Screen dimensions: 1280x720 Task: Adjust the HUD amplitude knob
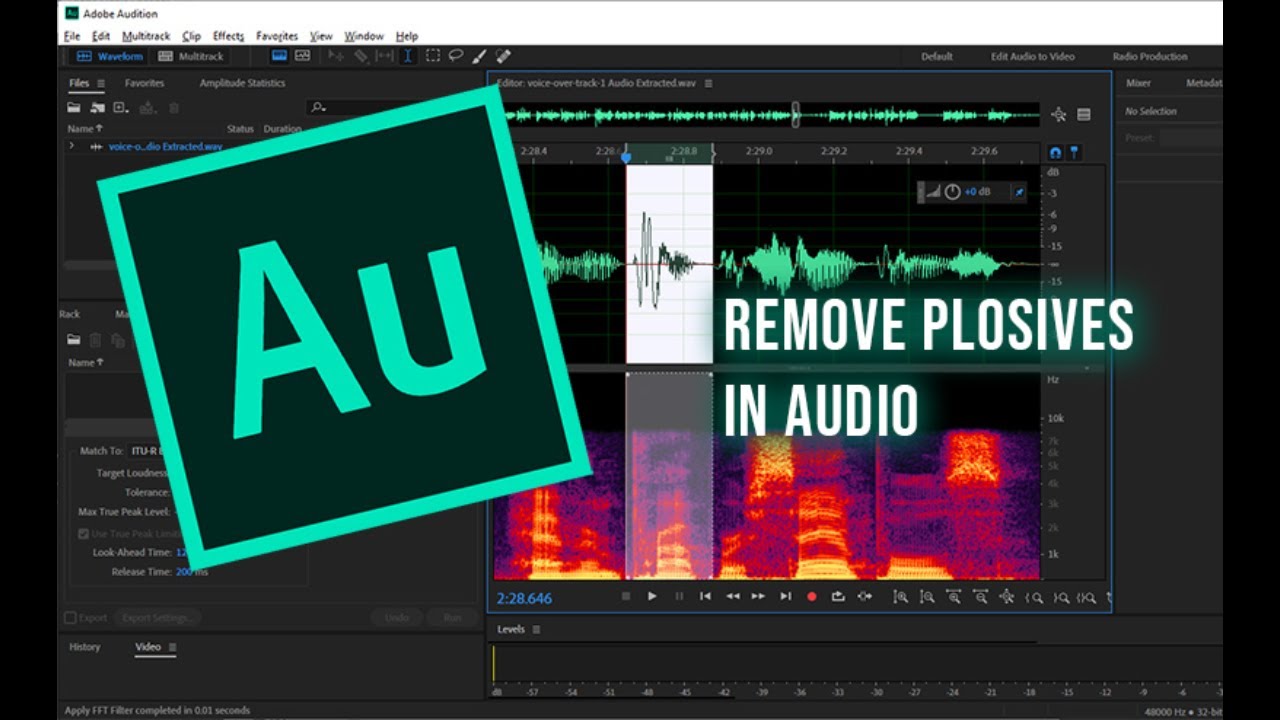[952, 191]
